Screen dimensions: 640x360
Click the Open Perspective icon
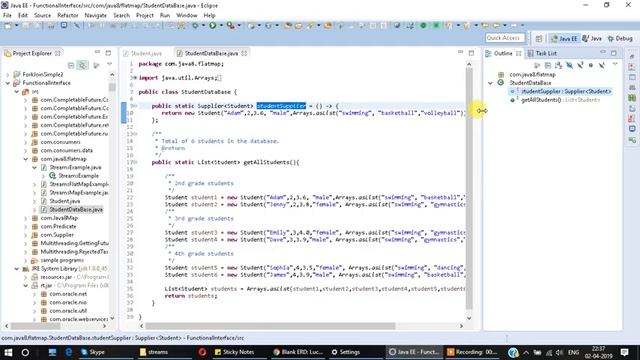coord(539,38)
